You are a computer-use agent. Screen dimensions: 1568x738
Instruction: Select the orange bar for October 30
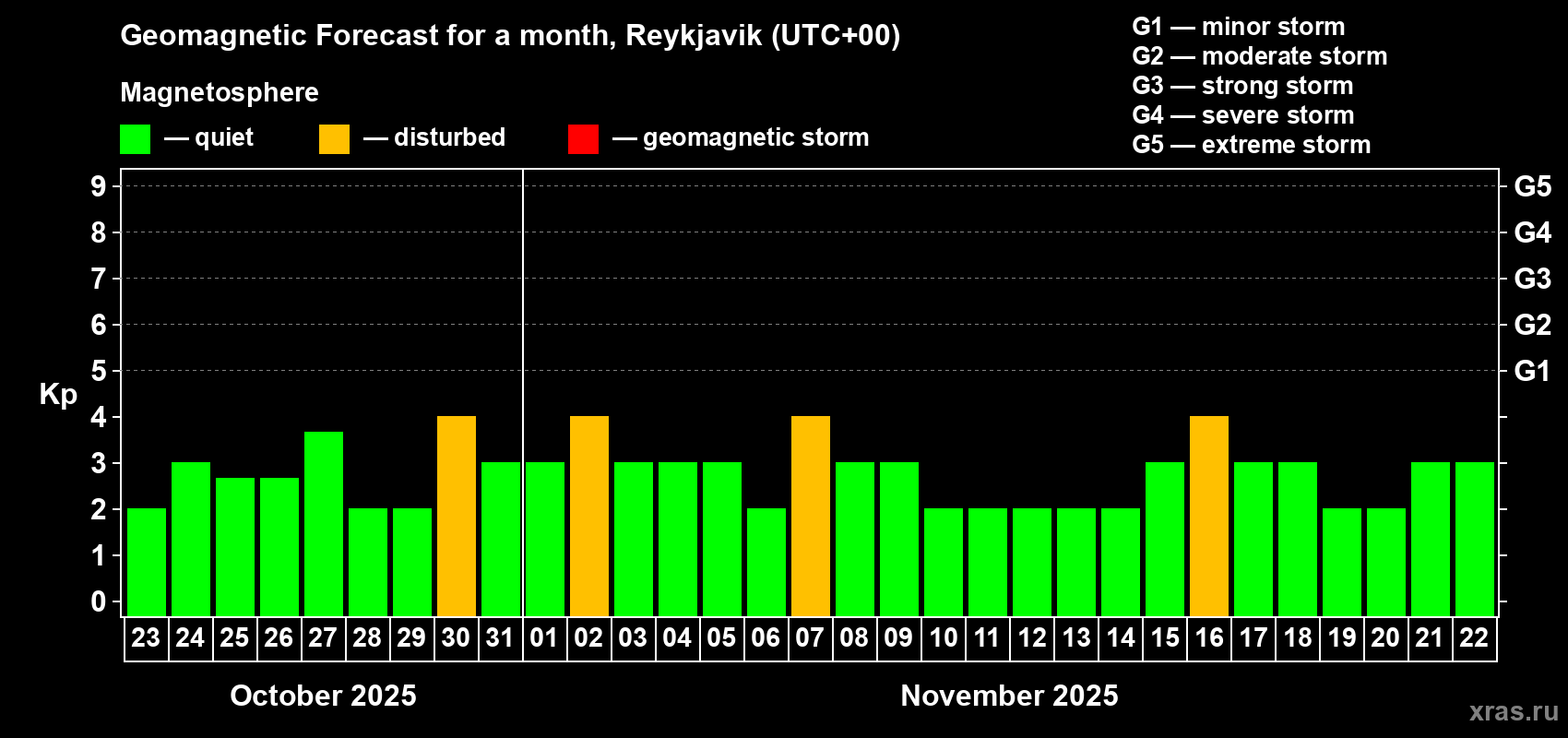[x=457, y=516]
